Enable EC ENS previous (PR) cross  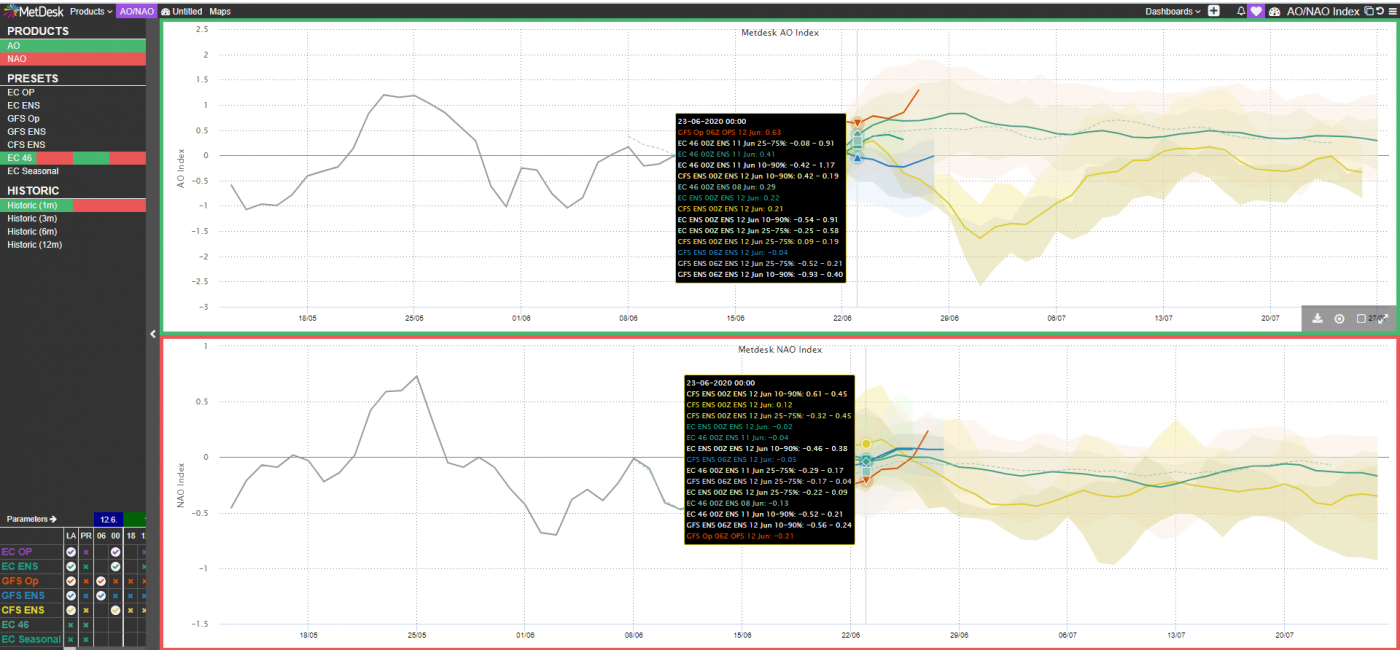[86, 567]
